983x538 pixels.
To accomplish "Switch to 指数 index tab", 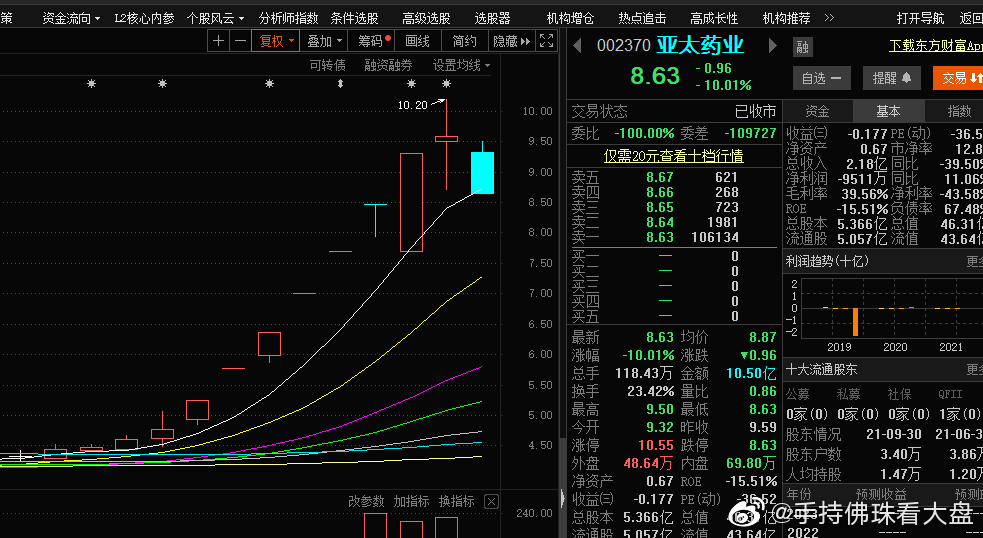I will coord(959,111).
